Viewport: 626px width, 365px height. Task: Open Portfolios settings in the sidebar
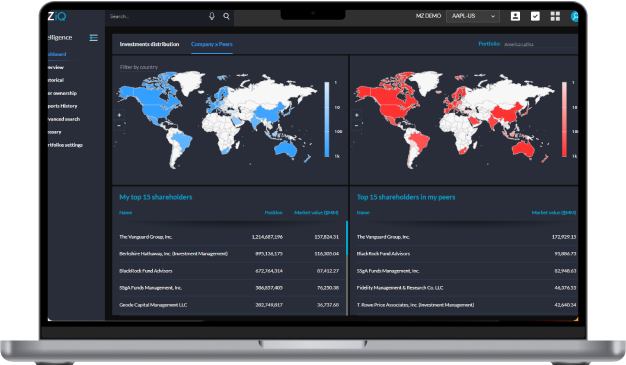point(65,145)
